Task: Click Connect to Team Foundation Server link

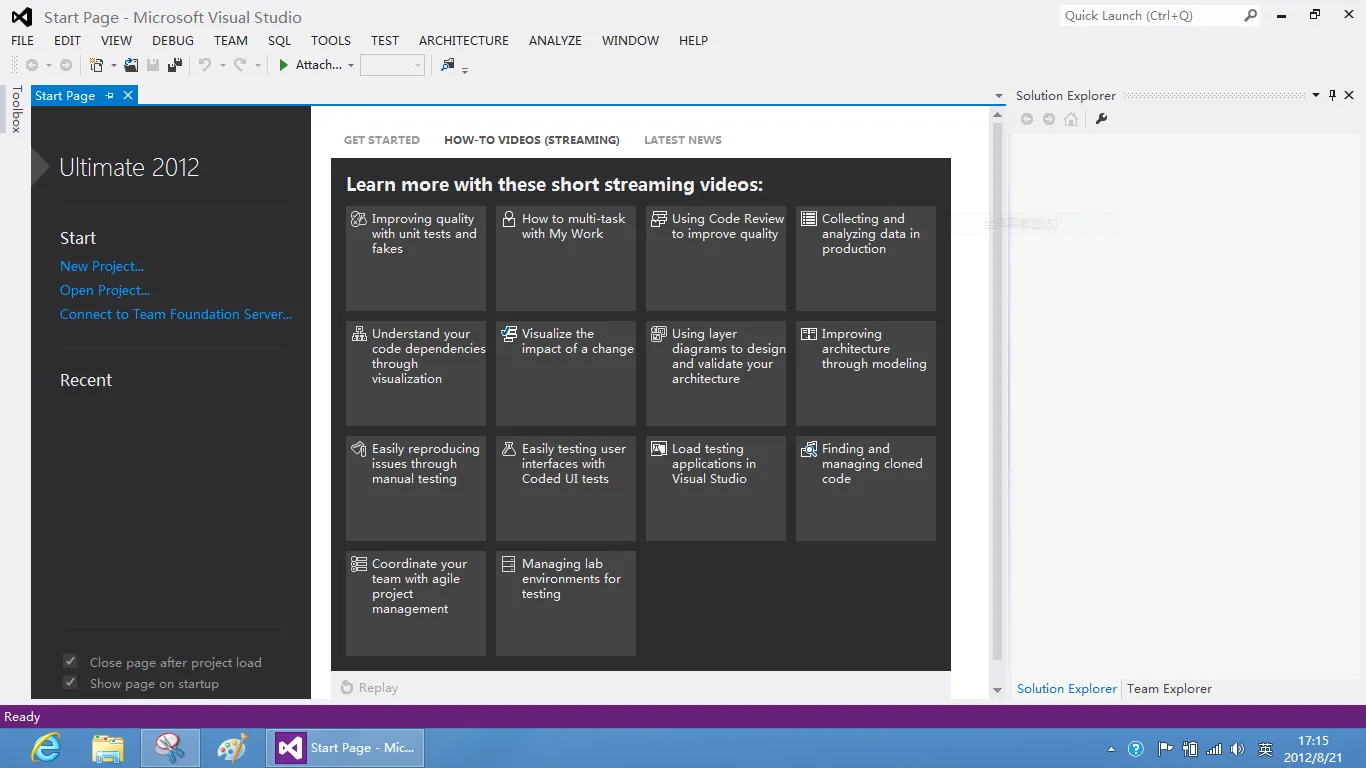Action: (176, 314)
